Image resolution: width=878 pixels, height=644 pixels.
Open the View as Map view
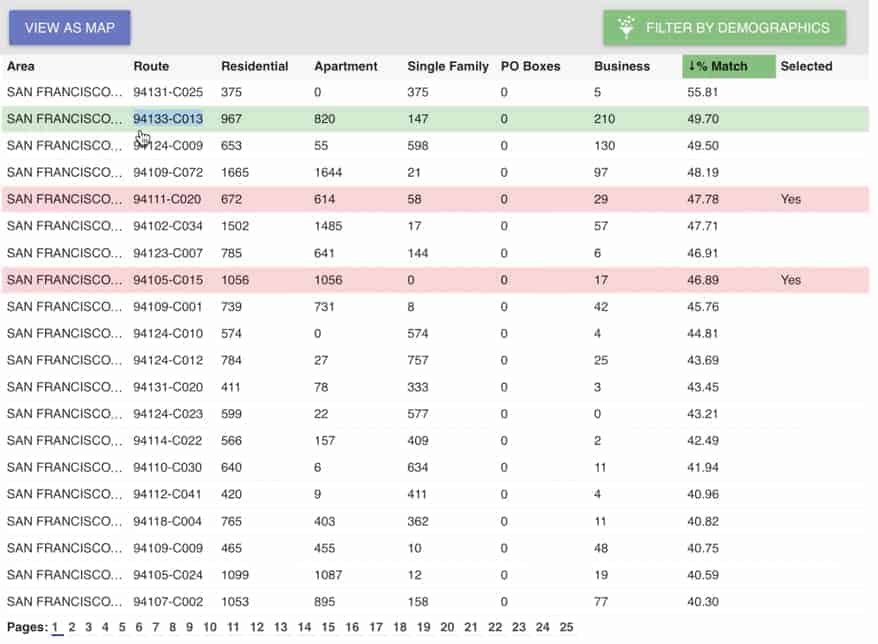[x=70, y=27]
